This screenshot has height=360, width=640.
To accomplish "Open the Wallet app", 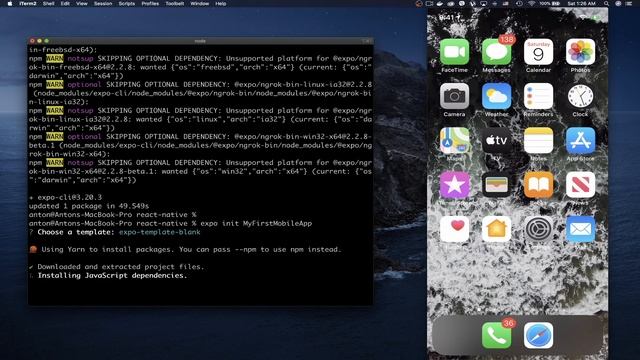I will (496, 185).
